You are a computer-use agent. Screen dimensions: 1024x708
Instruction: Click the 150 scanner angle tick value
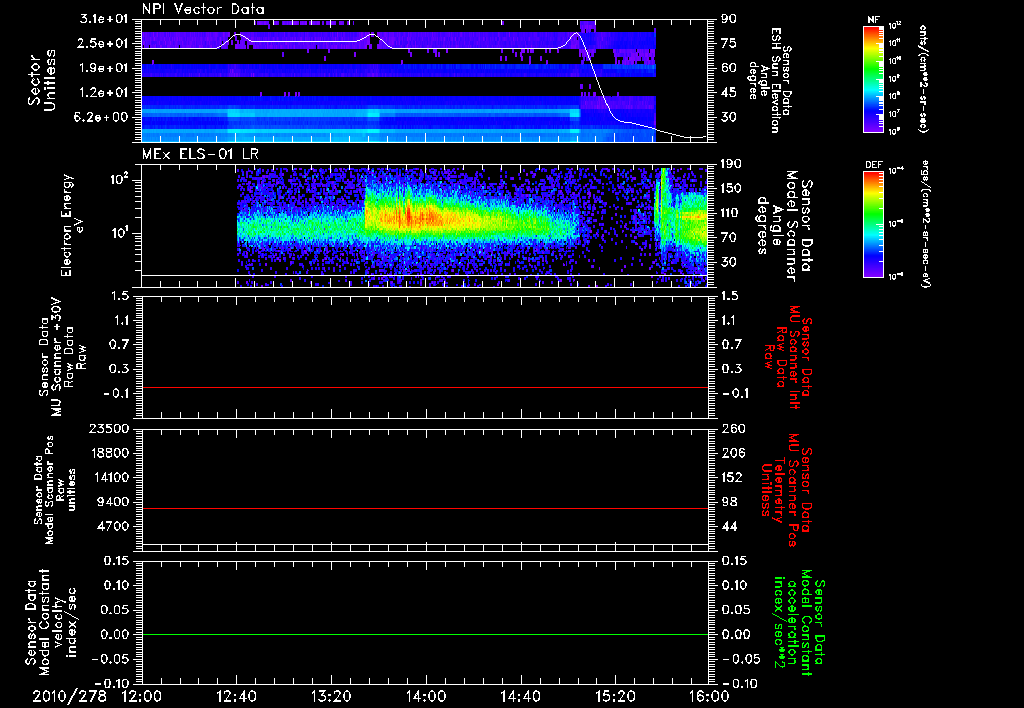[x=731, y=189]
